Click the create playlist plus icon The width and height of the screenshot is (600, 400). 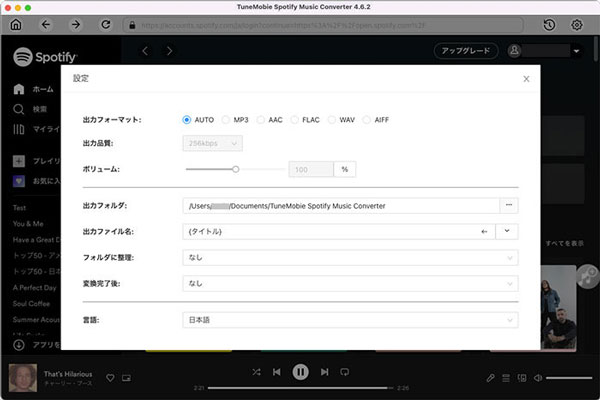19,161
